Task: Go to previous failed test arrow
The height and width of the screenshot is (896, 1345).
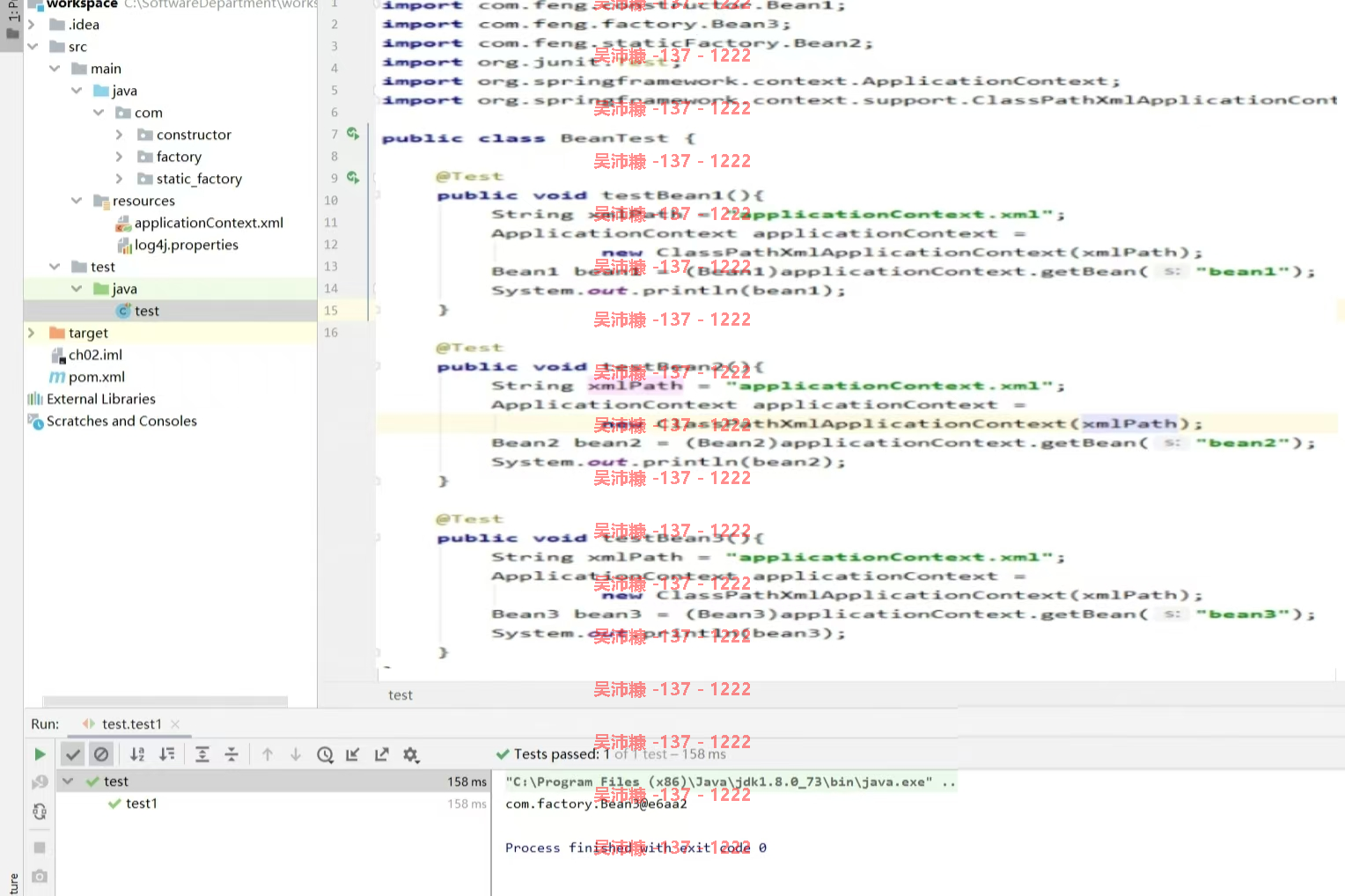Action: click(268, 754)
